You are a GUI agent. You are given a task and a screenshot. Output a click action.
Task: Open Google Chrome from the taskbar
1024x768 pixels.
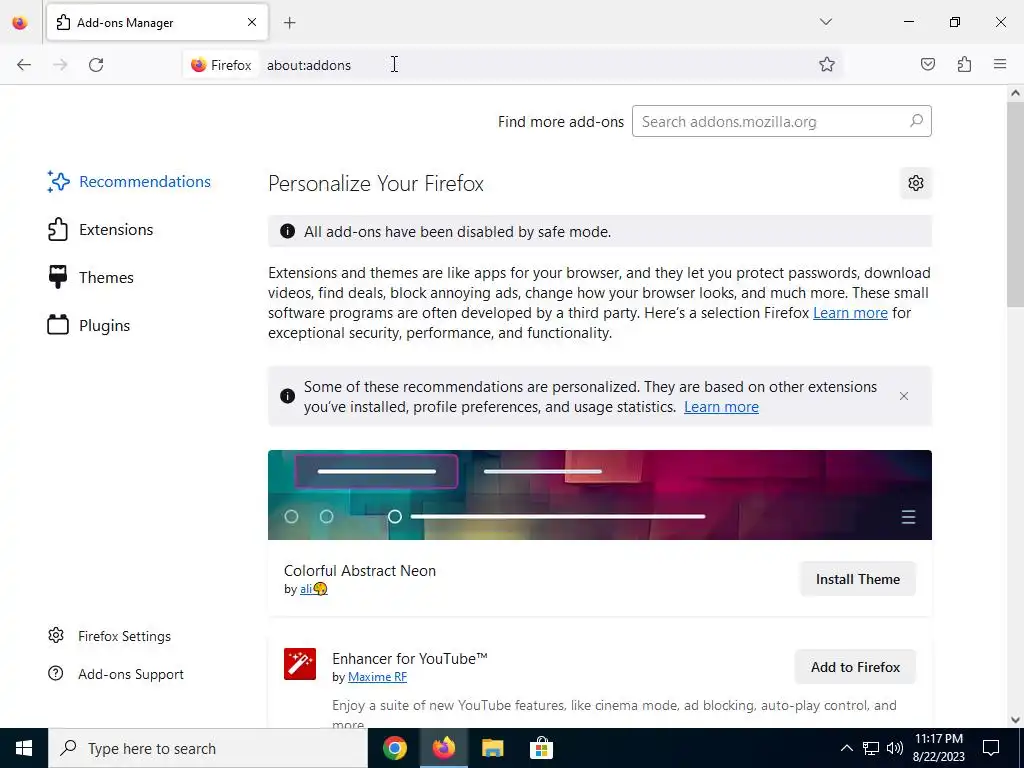coord(395,748)
